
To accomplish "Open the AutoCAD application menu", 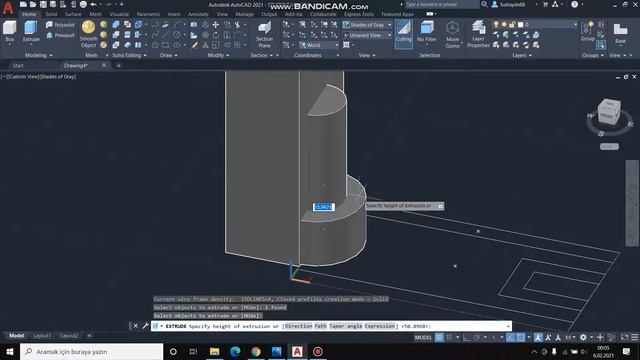I will pos(8,7).
